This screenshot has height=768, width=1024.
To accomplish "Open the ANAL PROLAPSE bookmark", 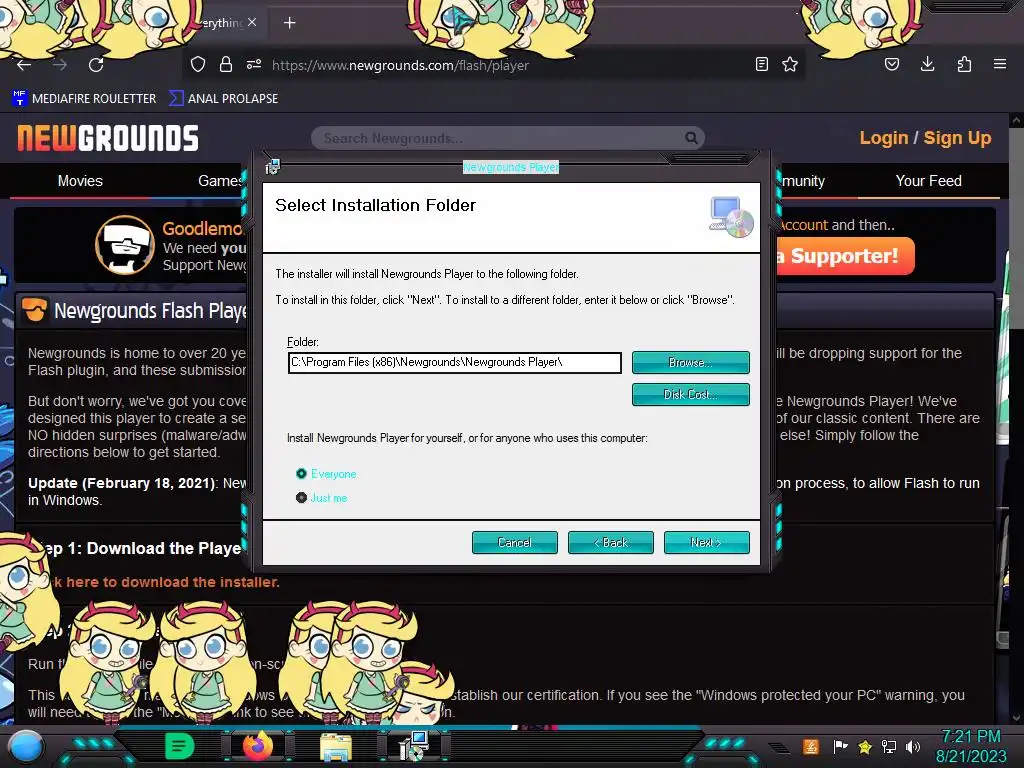I will (223, 99).
